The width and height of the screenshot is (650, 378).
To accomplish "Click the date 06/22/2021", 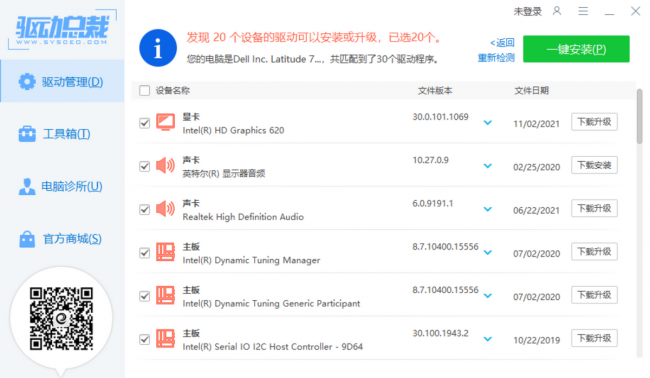I will click(536, 210).
